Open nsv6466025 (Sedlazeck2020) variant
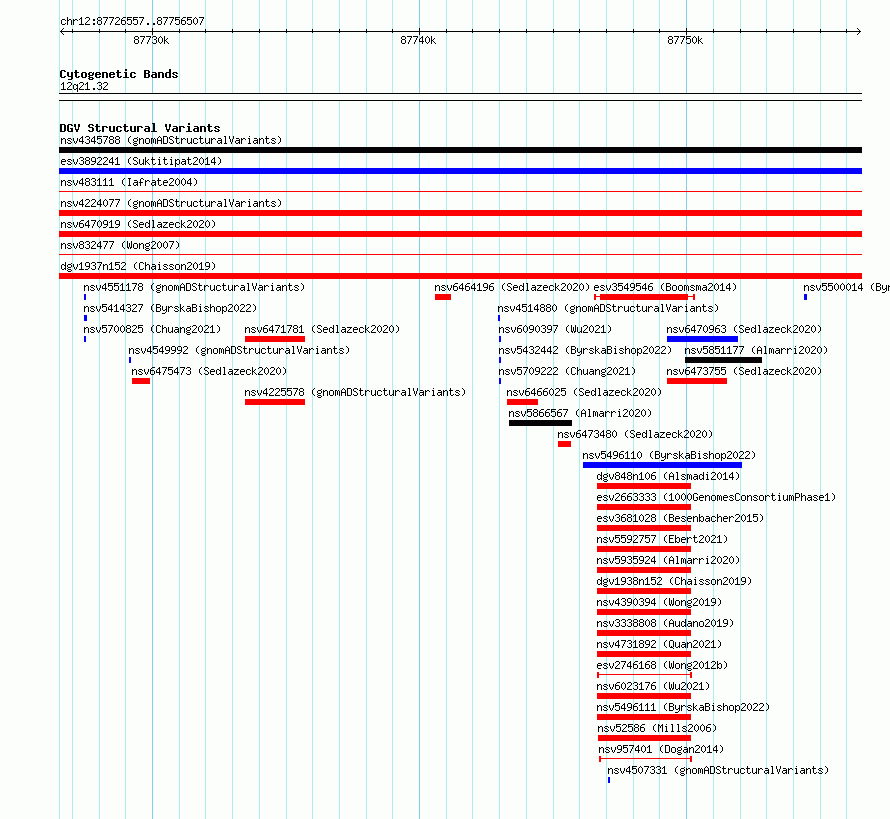Image resolution: width=890 pixels, height=819 pixels. [x=584, y=392]
